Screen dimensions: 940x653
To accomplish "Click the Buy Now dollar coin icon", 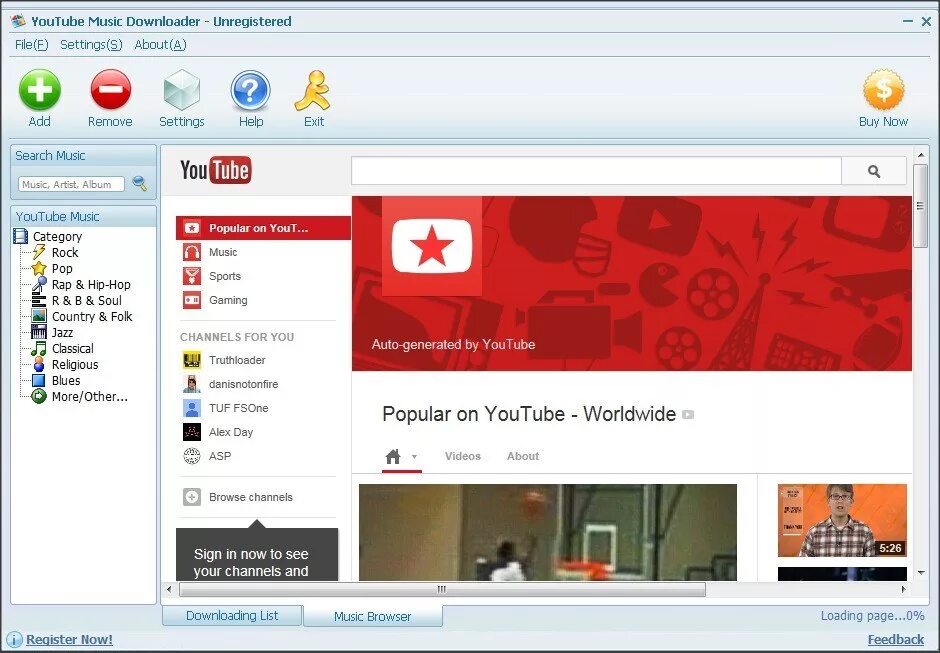I will [x=883, y=90].
